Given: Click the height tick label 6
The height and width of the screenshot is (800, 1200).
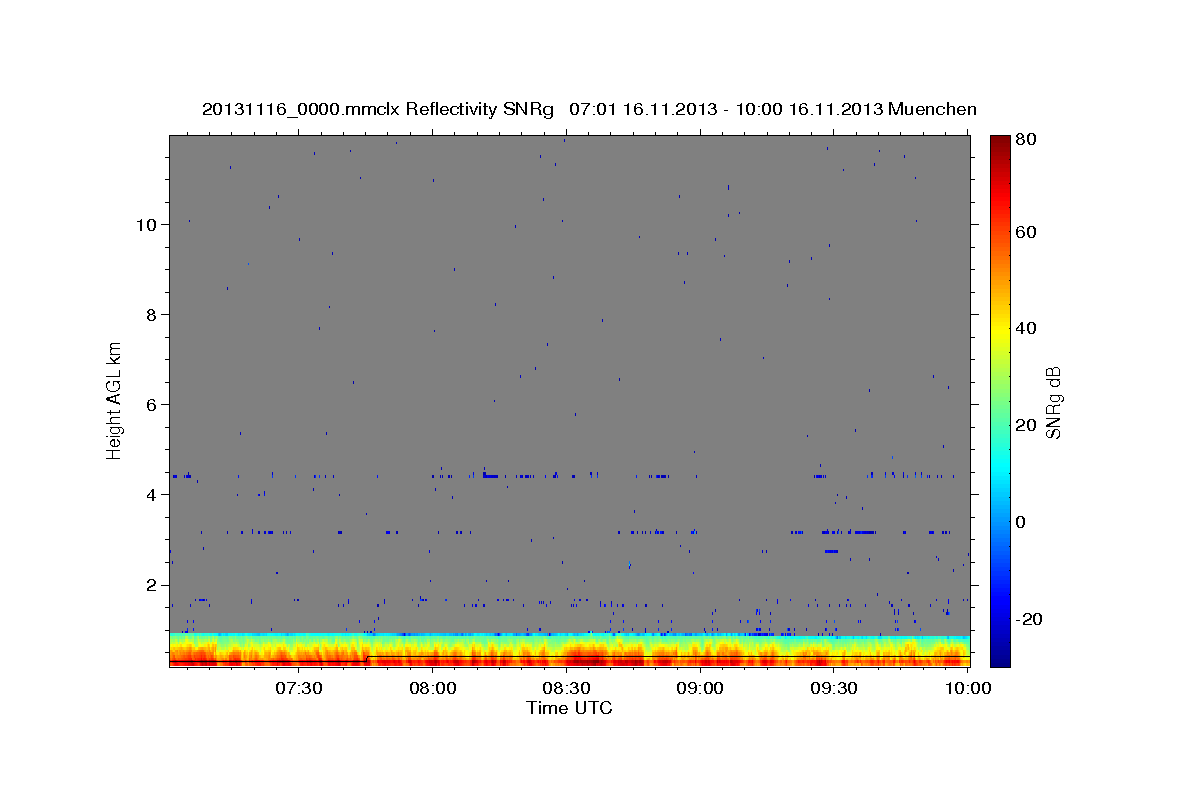Looking at the screenshot, I should point(152,404).
